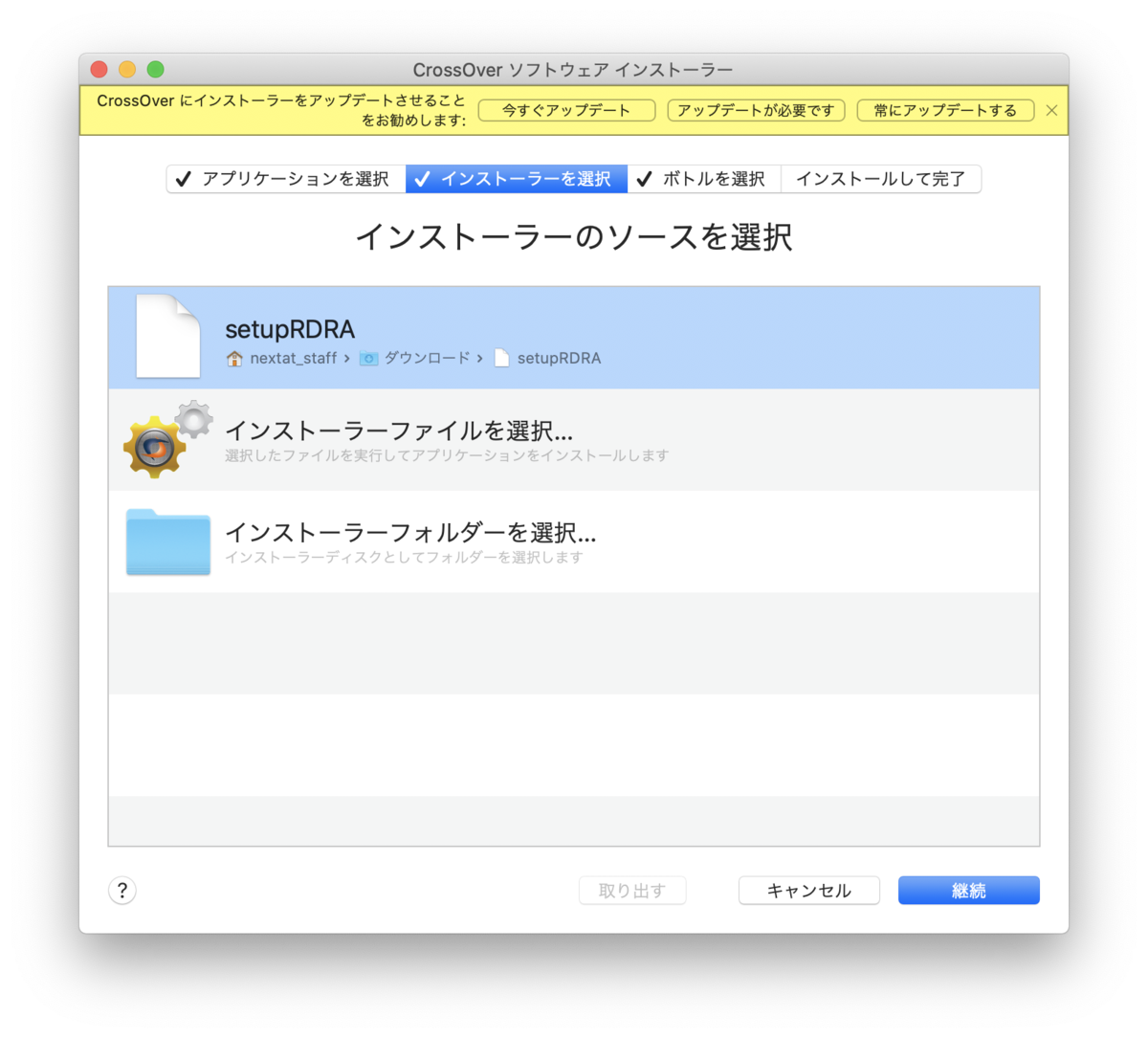Switch to インストールして完了 tab
The width and height of the screenshot is (1148, 1038).
pyautogui.click(x=881, y=179)
